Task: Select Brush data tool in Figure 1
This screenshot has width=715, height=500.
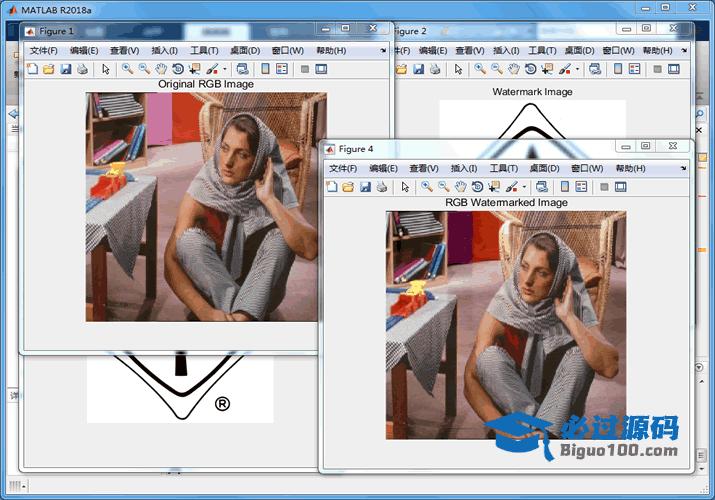Action: click(212, 69)
